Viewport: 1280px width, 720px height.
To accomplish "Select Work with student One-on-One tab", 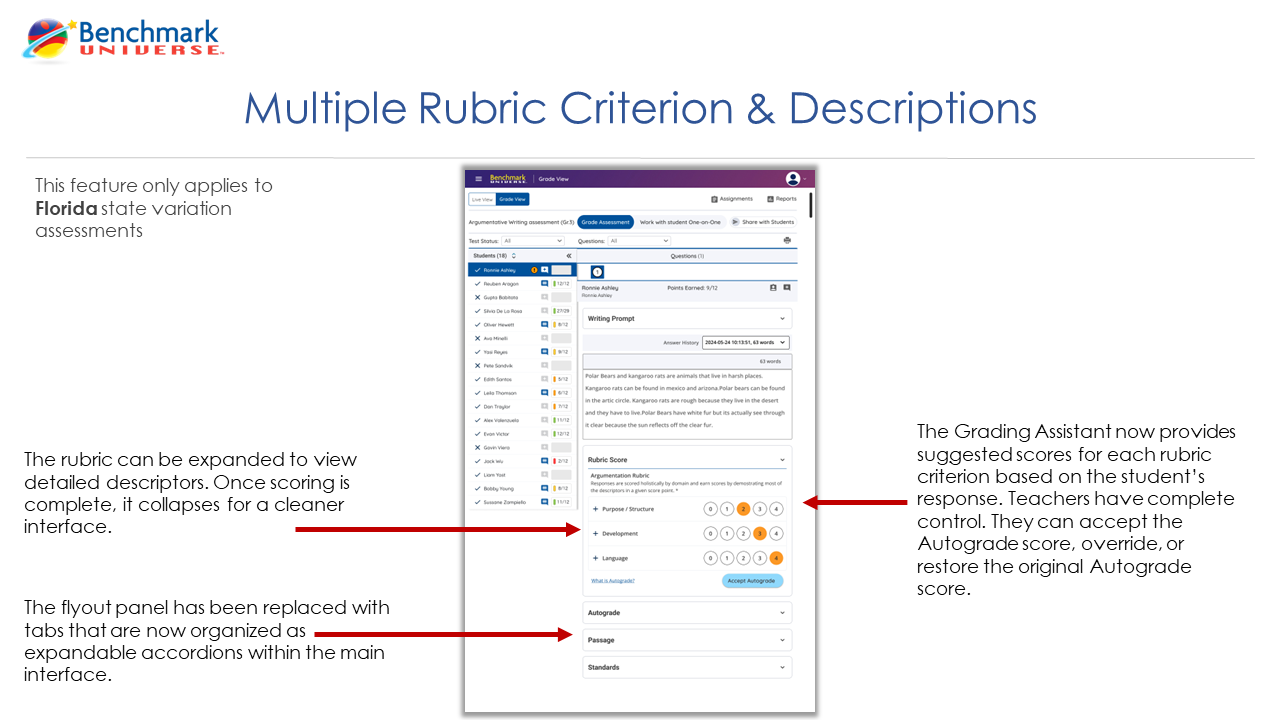I will [680, 222].
